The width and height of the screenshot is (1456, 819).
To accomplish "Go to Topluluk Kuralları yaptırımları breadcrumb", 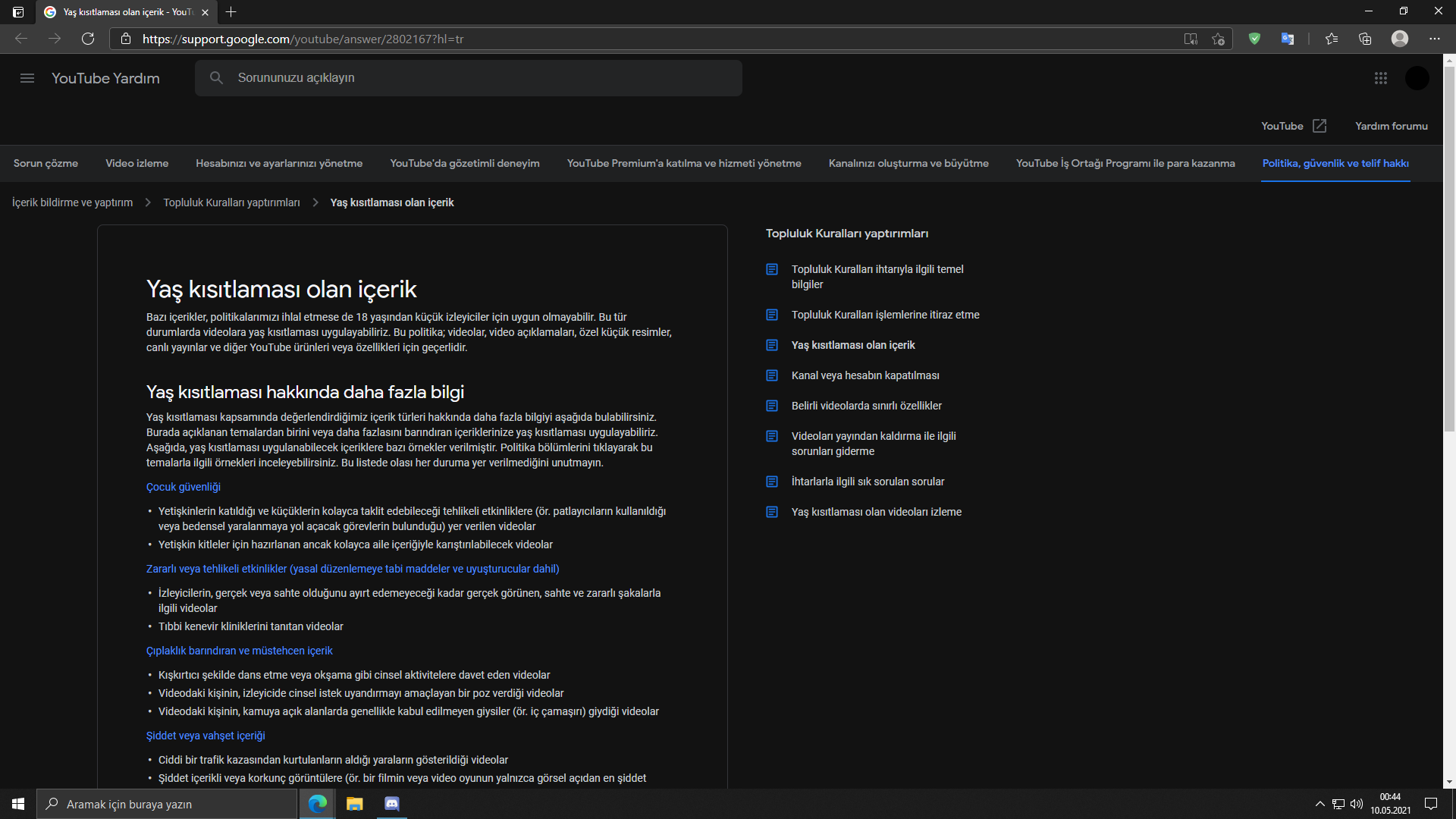I will click(231, 202).
